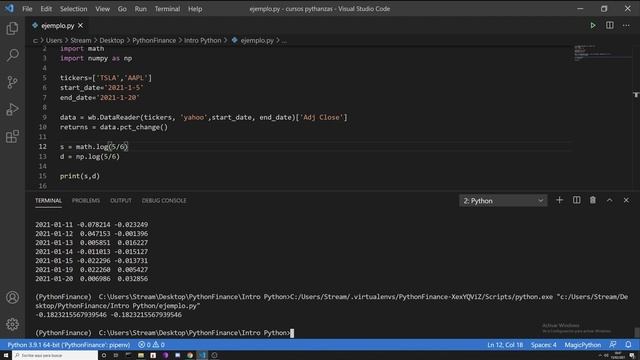Open the File menu
Image resolution: width=640 pixels, height=360 pixels.
(27, 9)
